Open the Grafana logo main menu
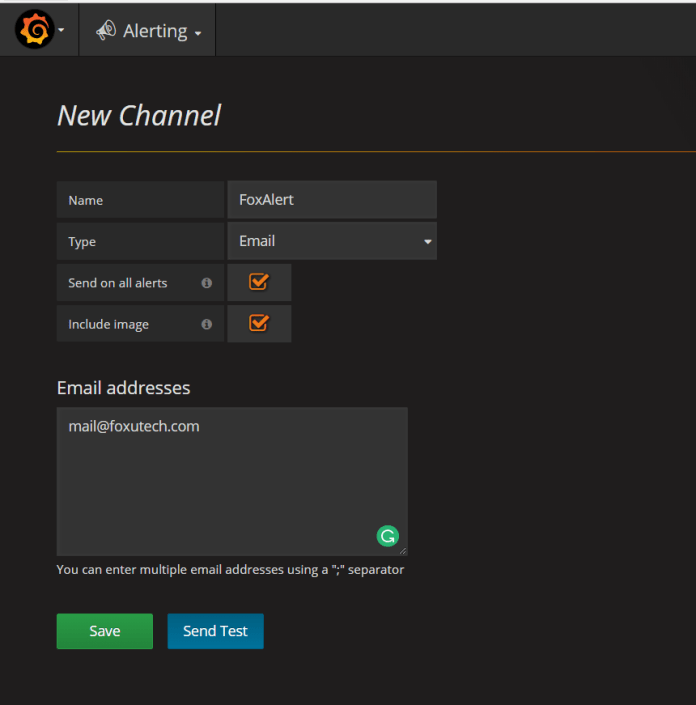The image size is (696, 705). 35,29
